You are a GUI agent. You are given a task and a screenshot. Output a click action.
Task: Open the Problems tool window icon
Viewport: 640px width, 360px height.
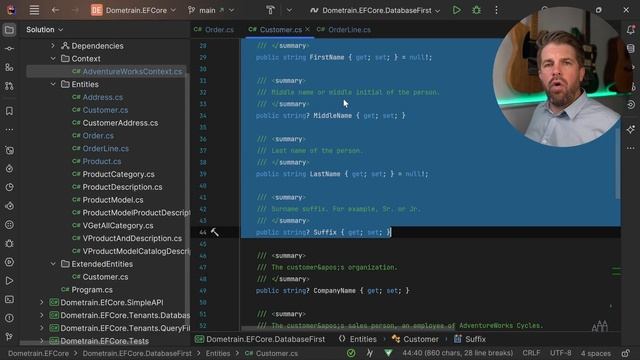tap(9, 318)
